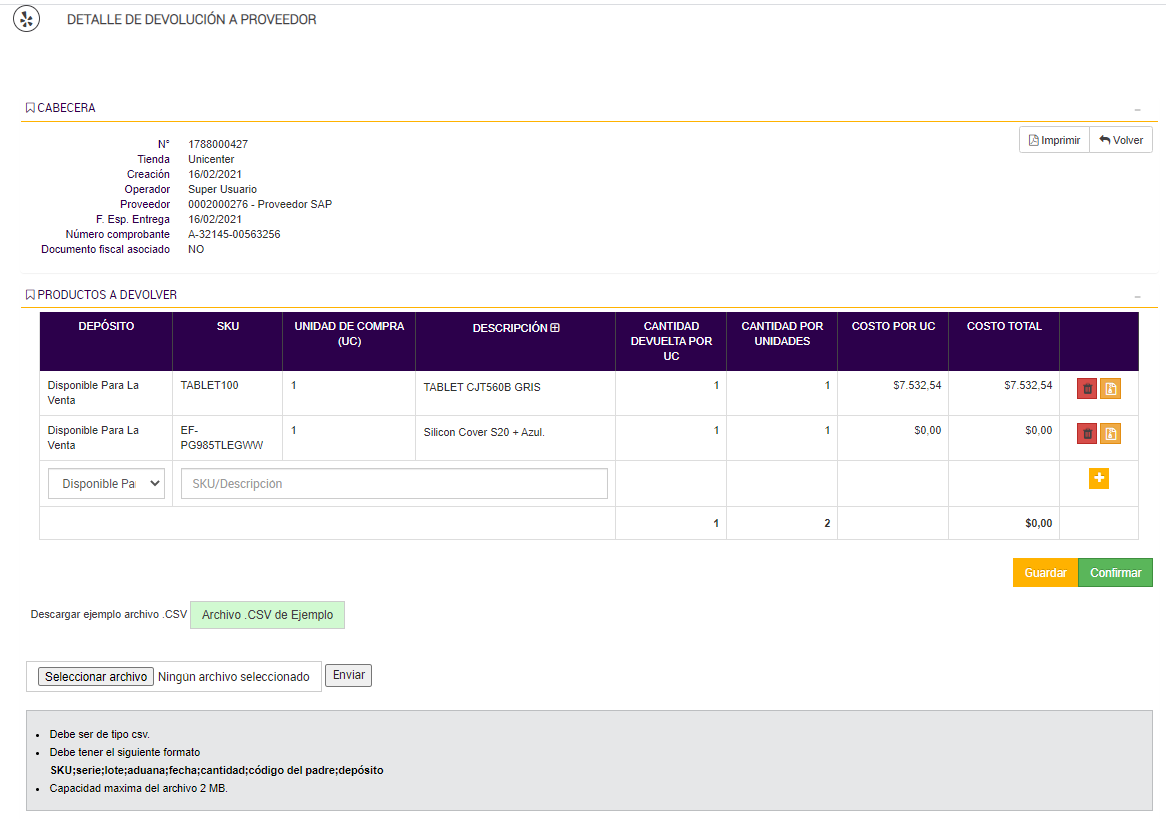Screen dimensions: 1166x819
Task: Delete the TABLET100 product row
Action: click(1087, 389)
